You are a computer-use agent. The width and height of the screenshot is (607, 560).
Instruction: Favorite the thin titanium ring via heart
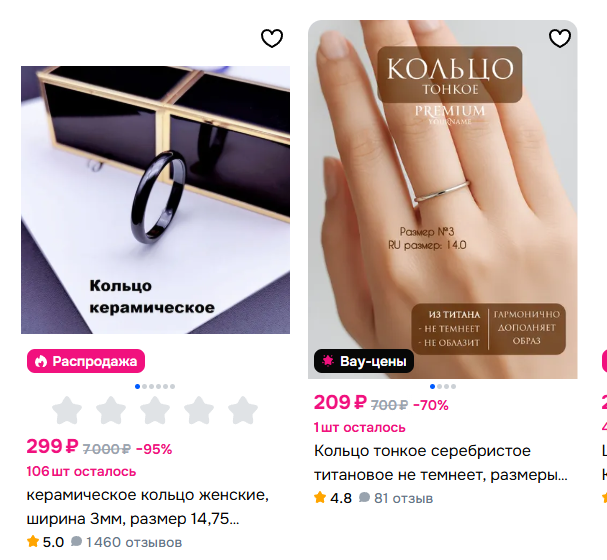(560, 38)
